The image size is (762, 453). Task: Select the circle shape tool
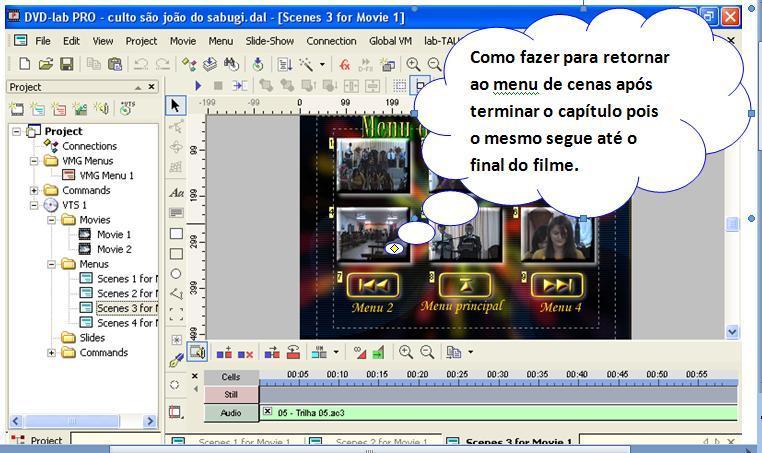click(176, 274)
